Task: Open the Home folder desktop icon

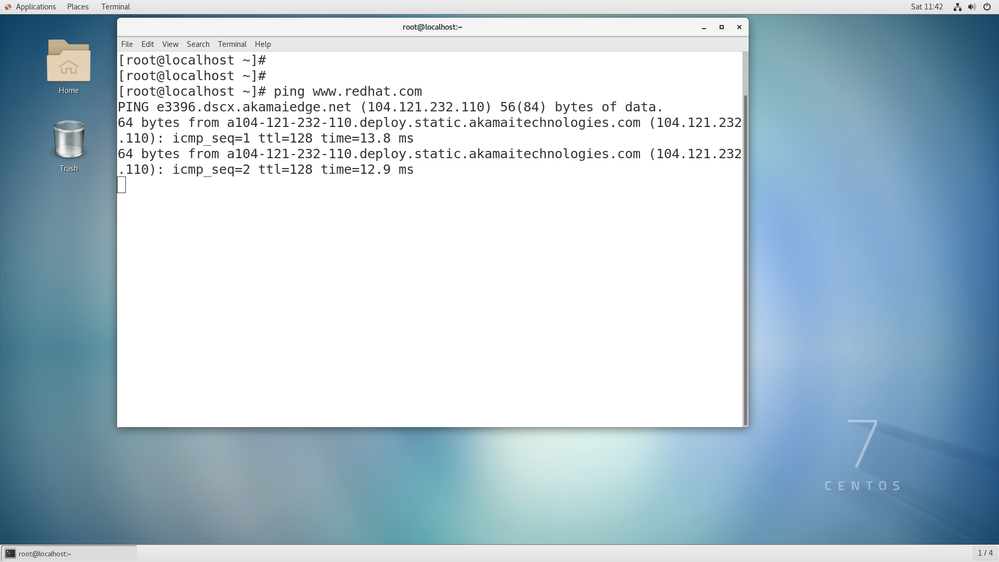Action: 68,63
